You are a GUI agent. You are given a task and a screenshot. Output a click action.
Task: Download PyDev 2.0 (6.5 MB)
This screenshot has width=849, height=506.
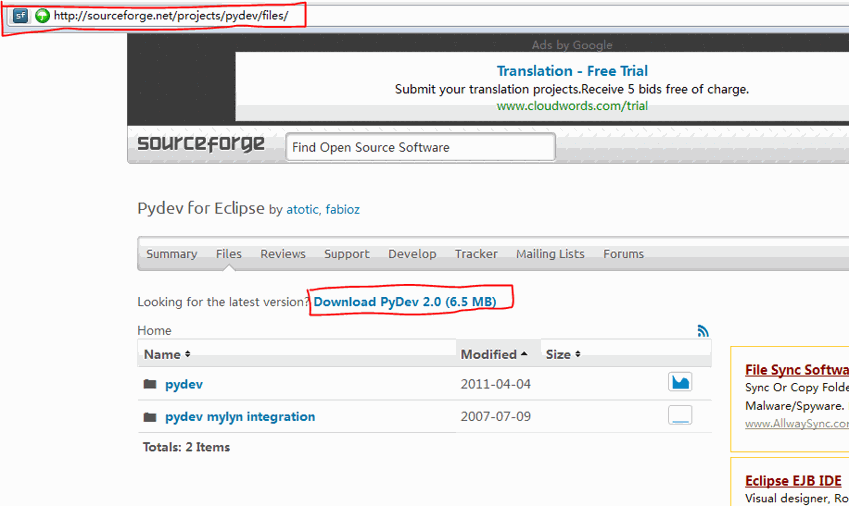pyautogui.click(x=405, y=302)
